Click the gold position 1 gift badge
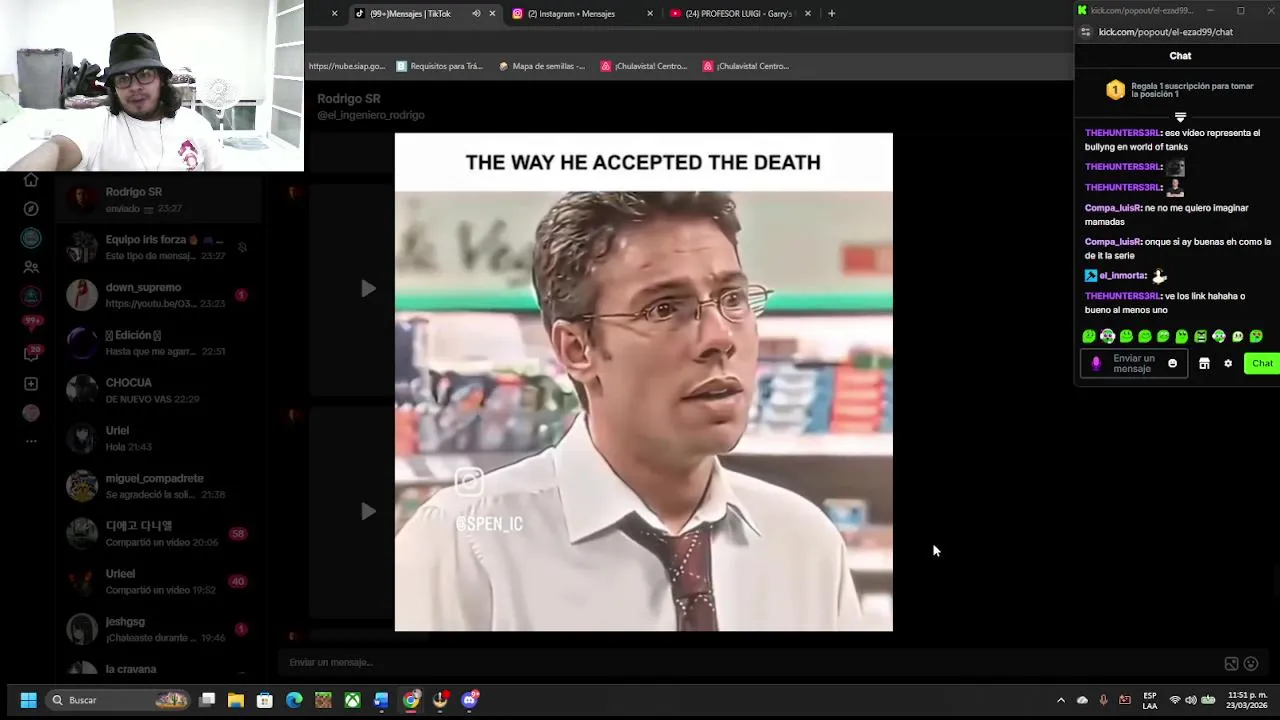 (1115, 90)
